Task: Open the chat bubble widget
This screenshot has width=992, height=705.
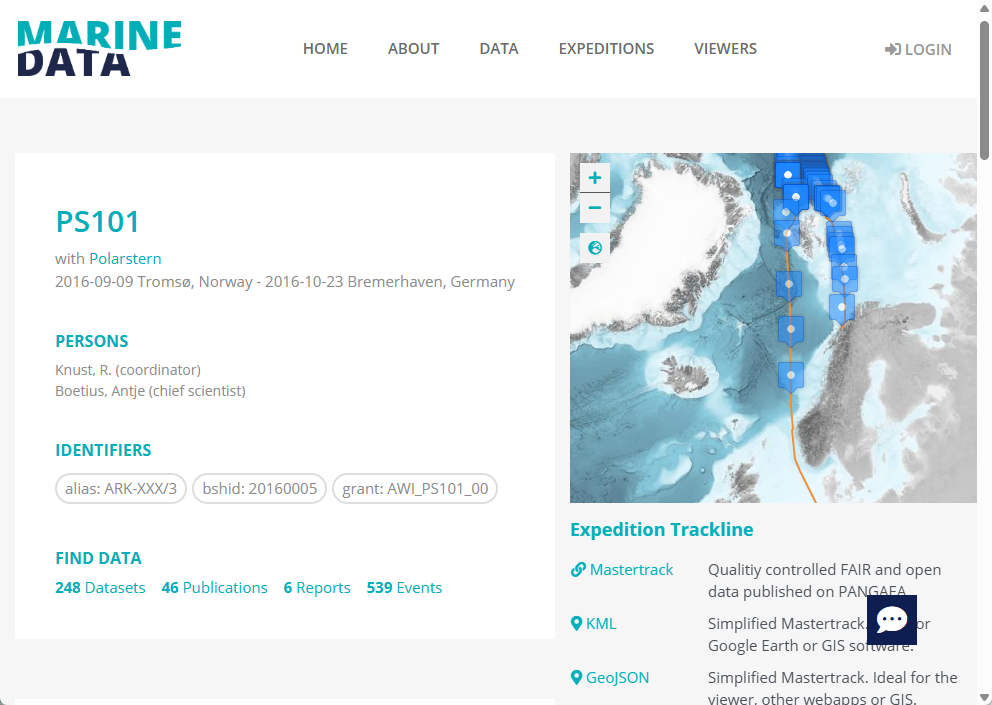Action: click(891, 620)
